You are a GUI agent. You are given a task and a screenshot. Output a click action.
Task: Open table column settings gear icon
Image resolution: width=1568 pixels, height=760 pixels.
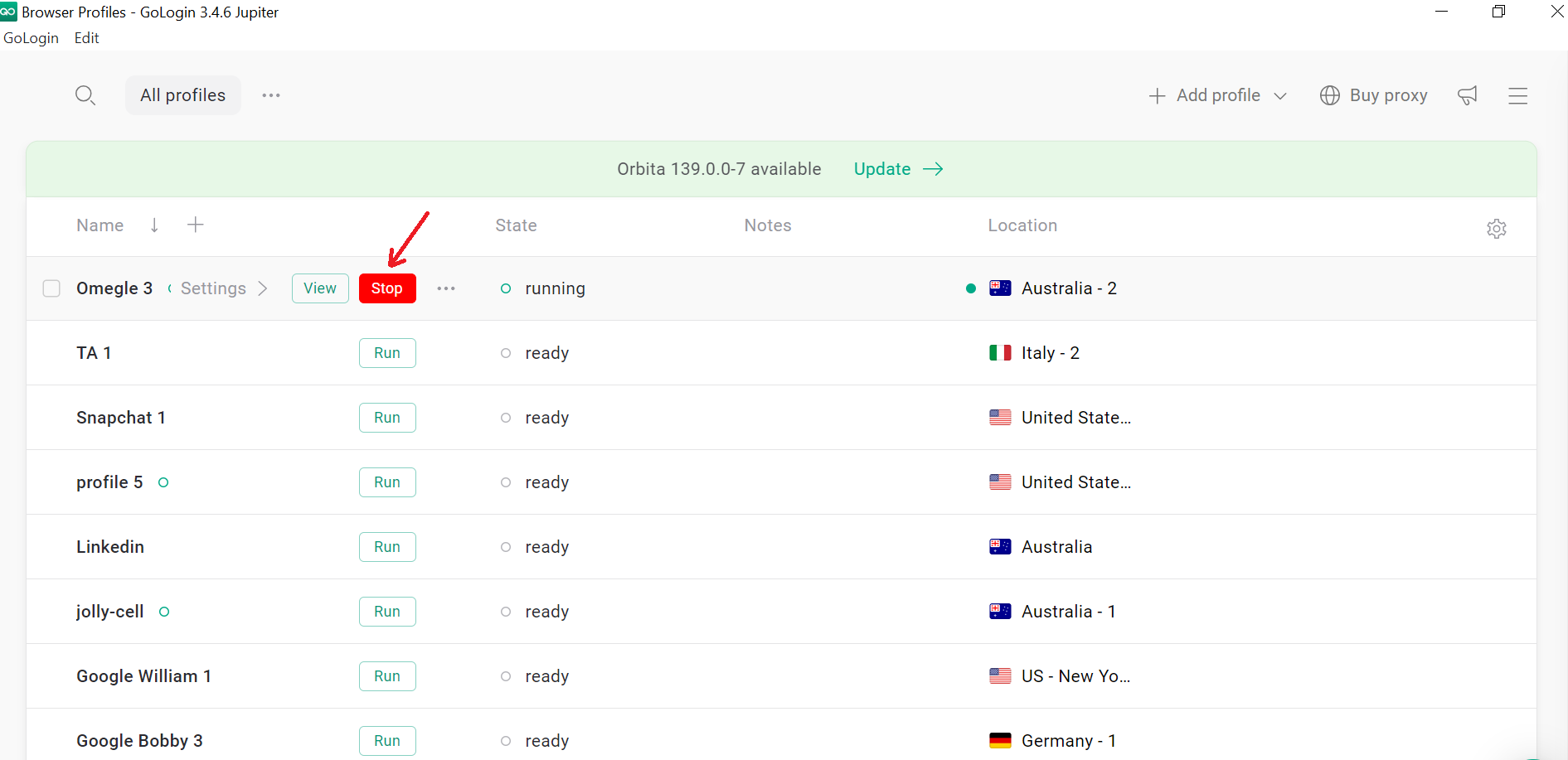(1496, 229)
